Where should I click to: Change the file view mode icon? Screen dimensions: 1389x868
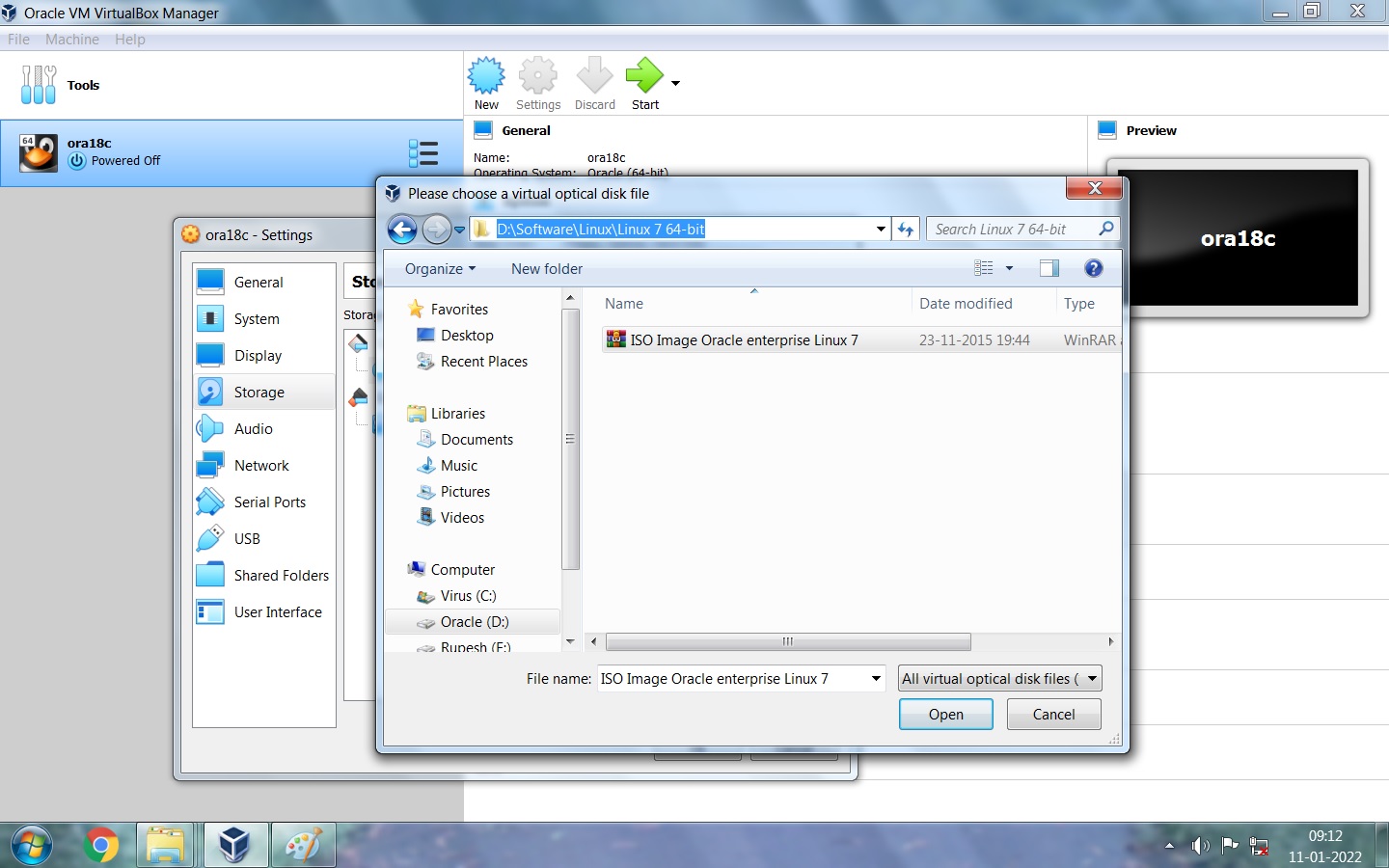pos(984,268)
